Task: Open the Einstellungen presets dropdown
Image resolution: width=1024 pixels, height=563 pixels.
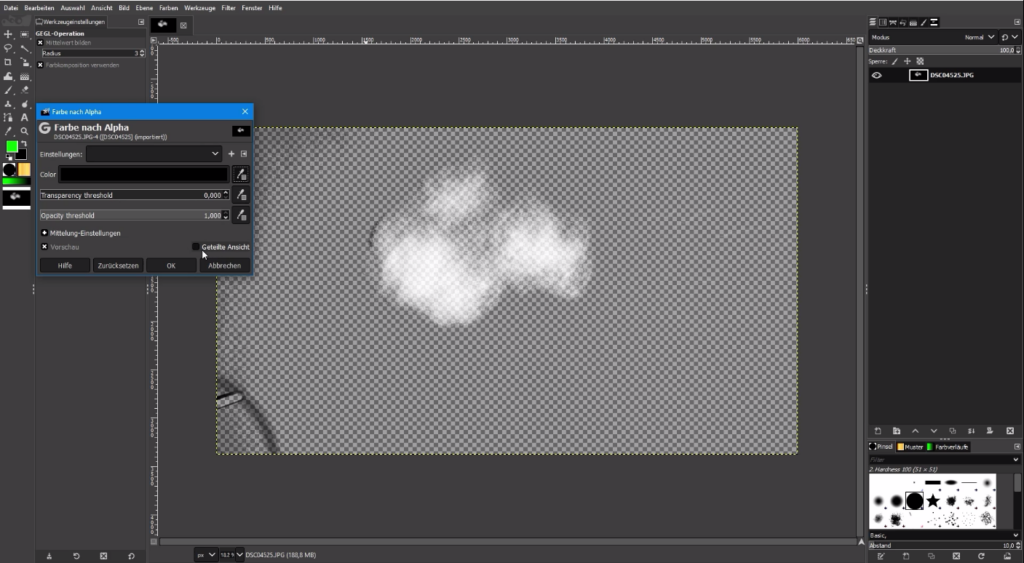Action: (x=154, y=154)
